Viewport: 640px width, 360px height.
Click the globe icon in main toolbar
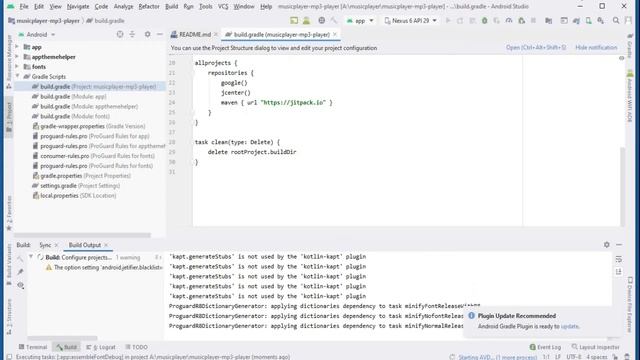(x=322, y=20)
